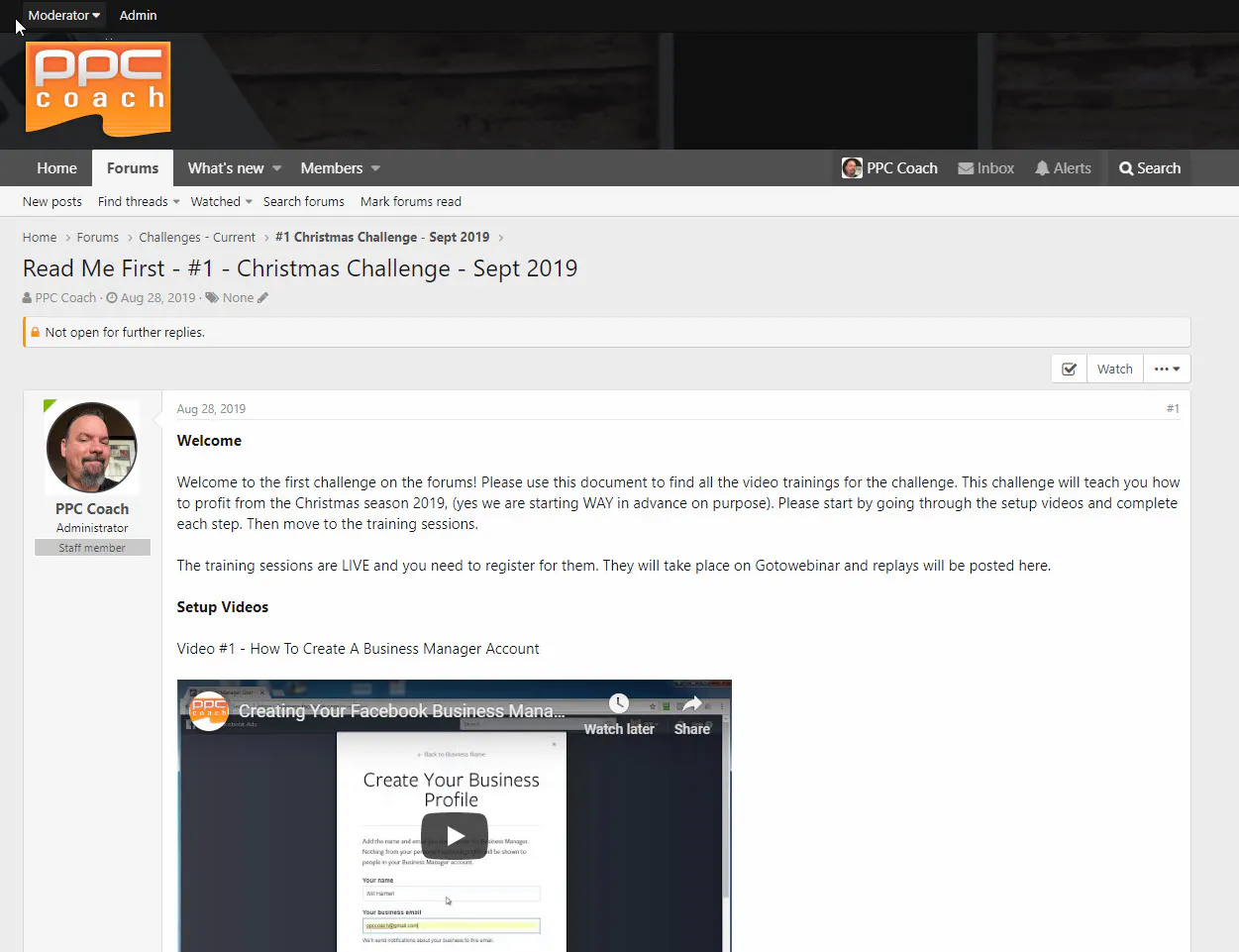Click the post date Aug 28, 2019 in message
1239x952 pixels.
[211, 409]
